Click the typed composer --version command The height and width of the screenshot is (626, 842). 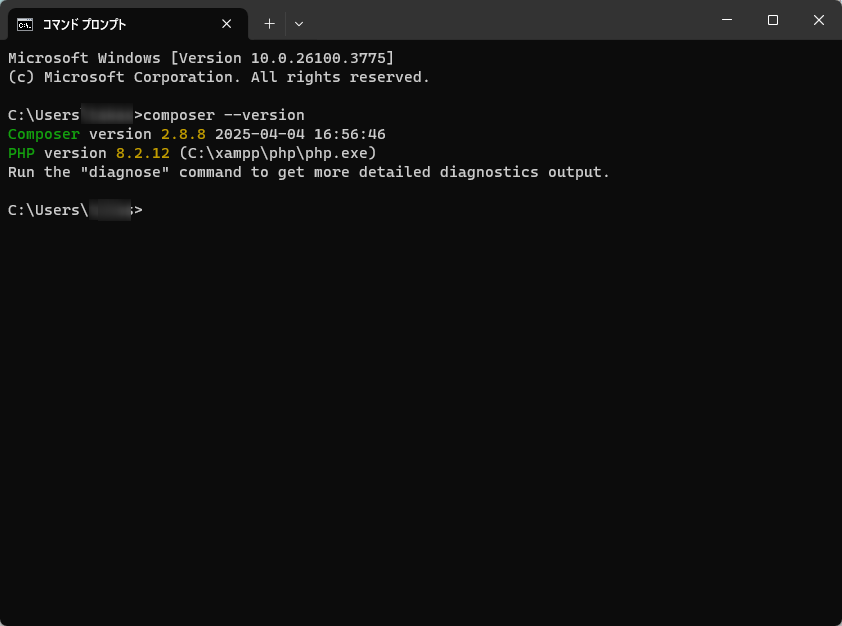point(224,115)
